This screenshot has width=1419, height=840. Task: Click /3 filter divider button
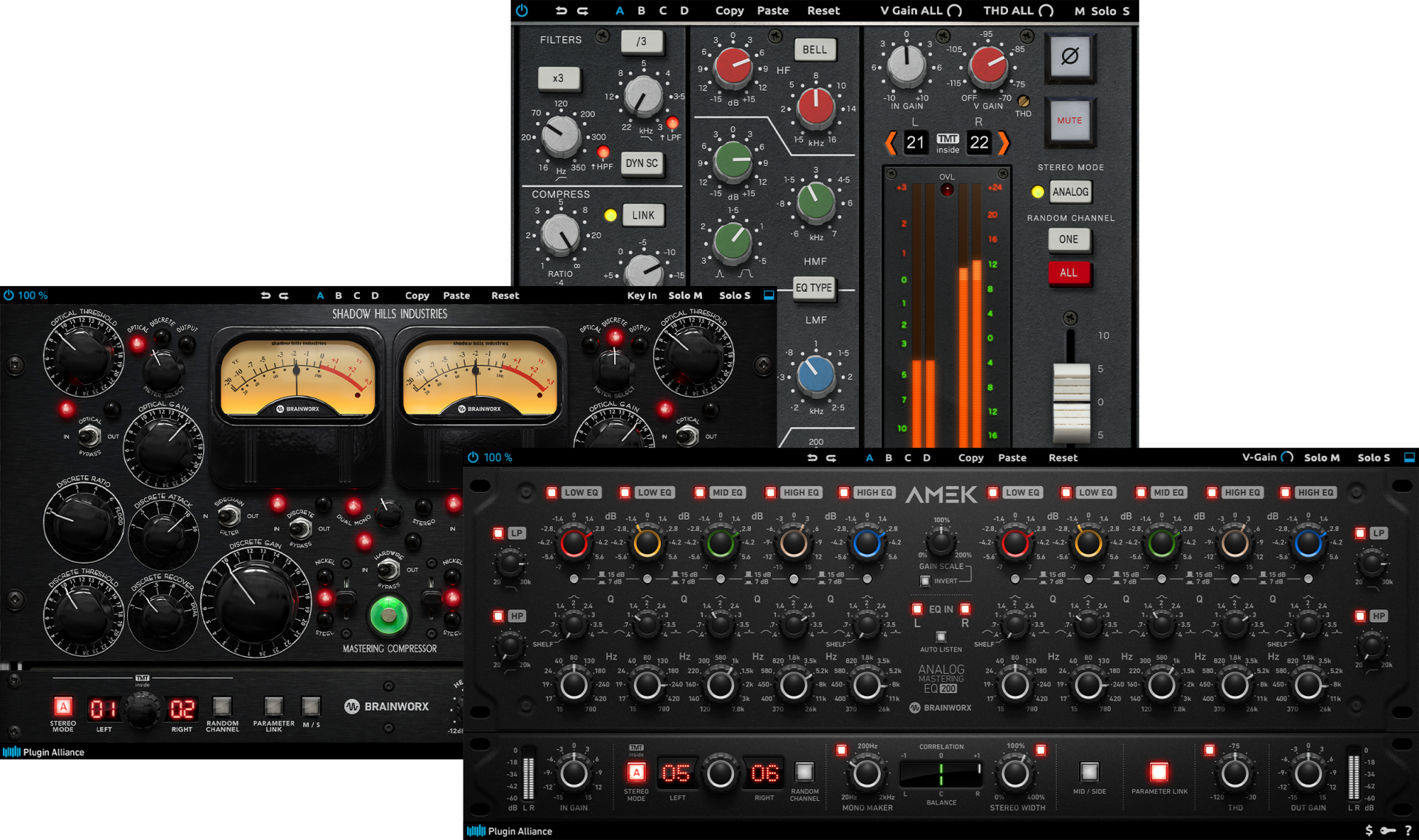tap(641, 42)
